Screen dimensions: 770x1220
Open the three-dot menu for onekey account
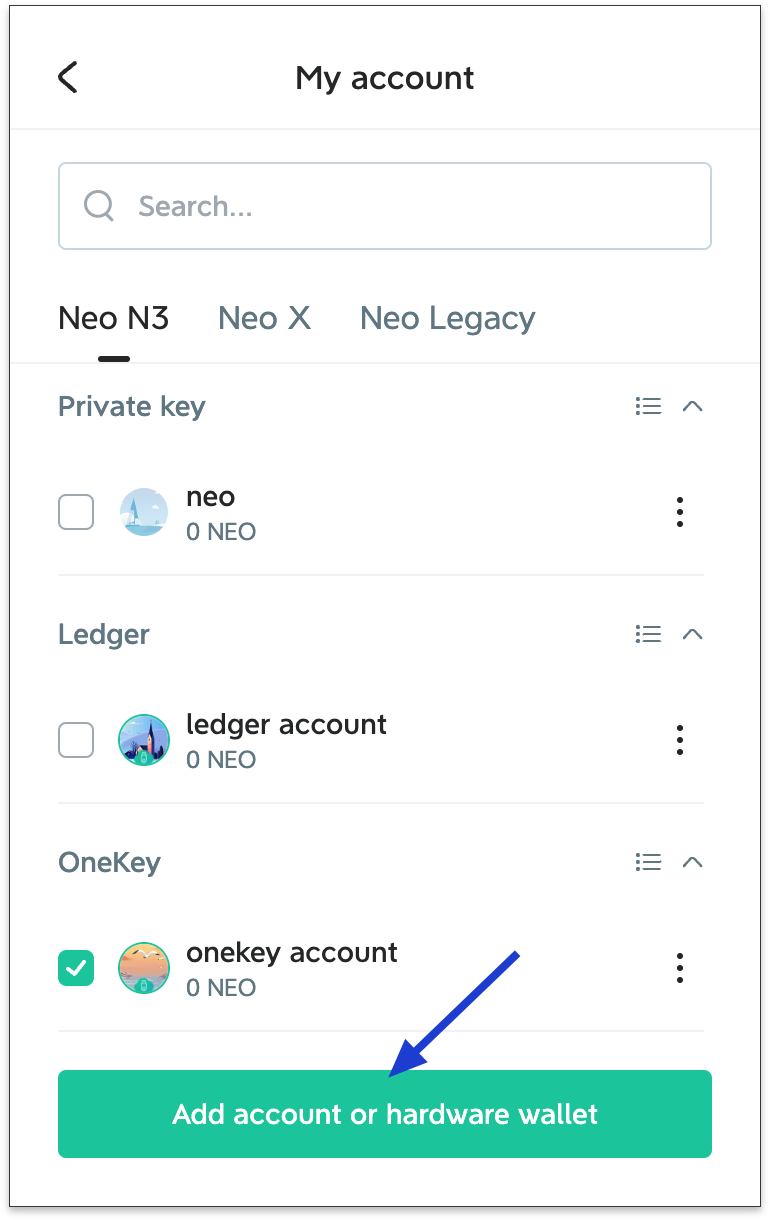[x=680, y=968]
